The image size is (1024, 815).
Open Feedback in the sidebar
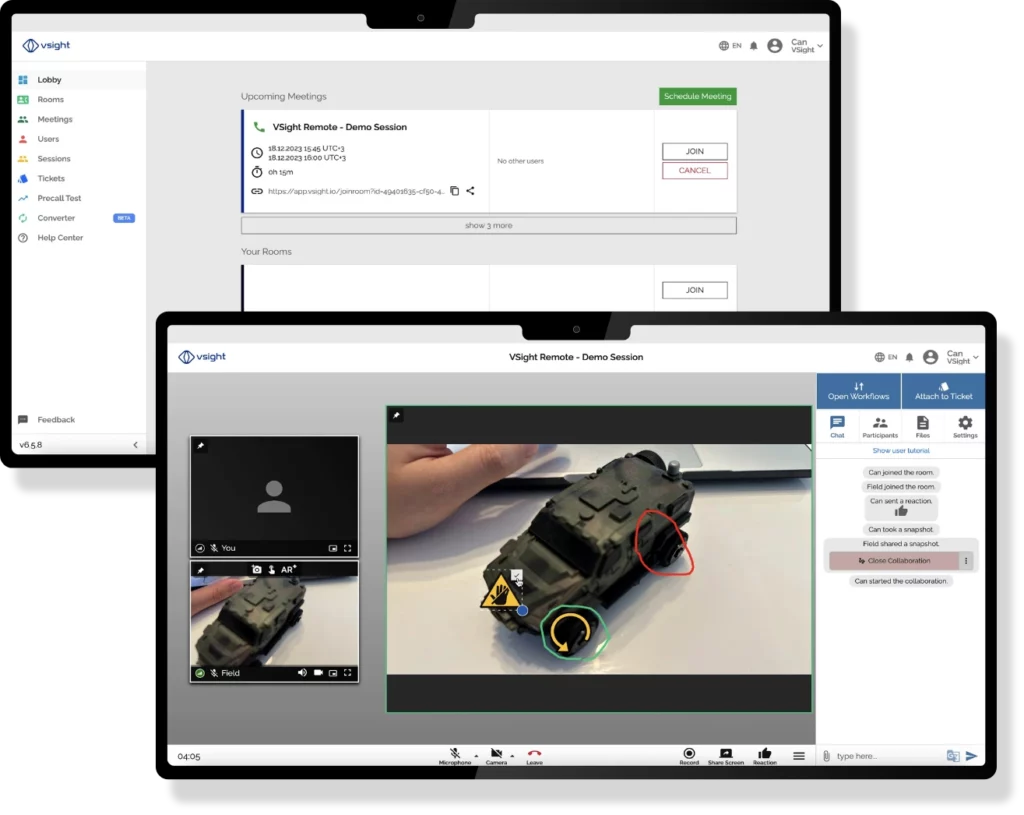click(x=56, y=419)
